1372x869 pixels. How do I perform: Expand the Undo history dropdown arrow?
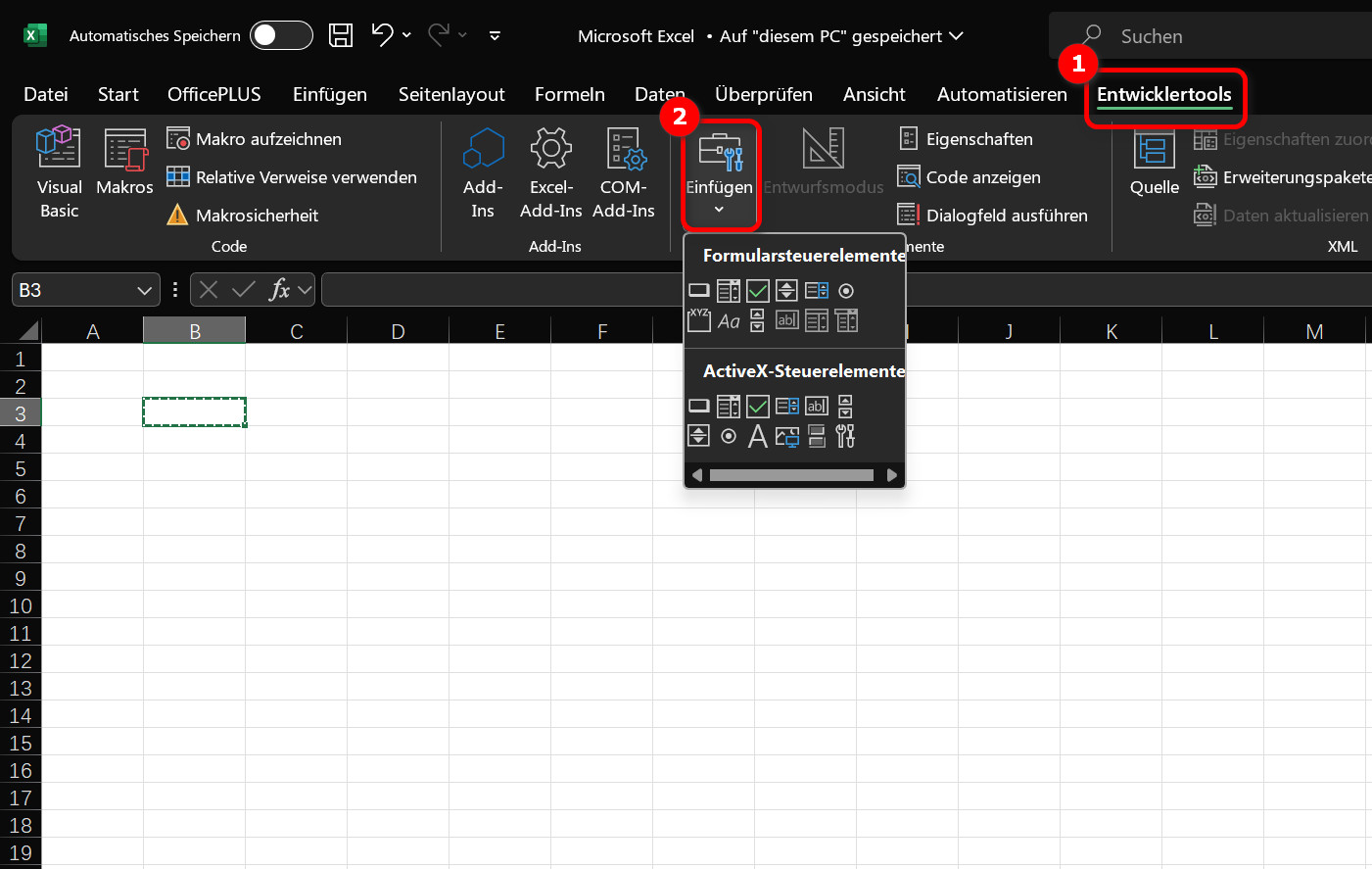tap(406, 35)
